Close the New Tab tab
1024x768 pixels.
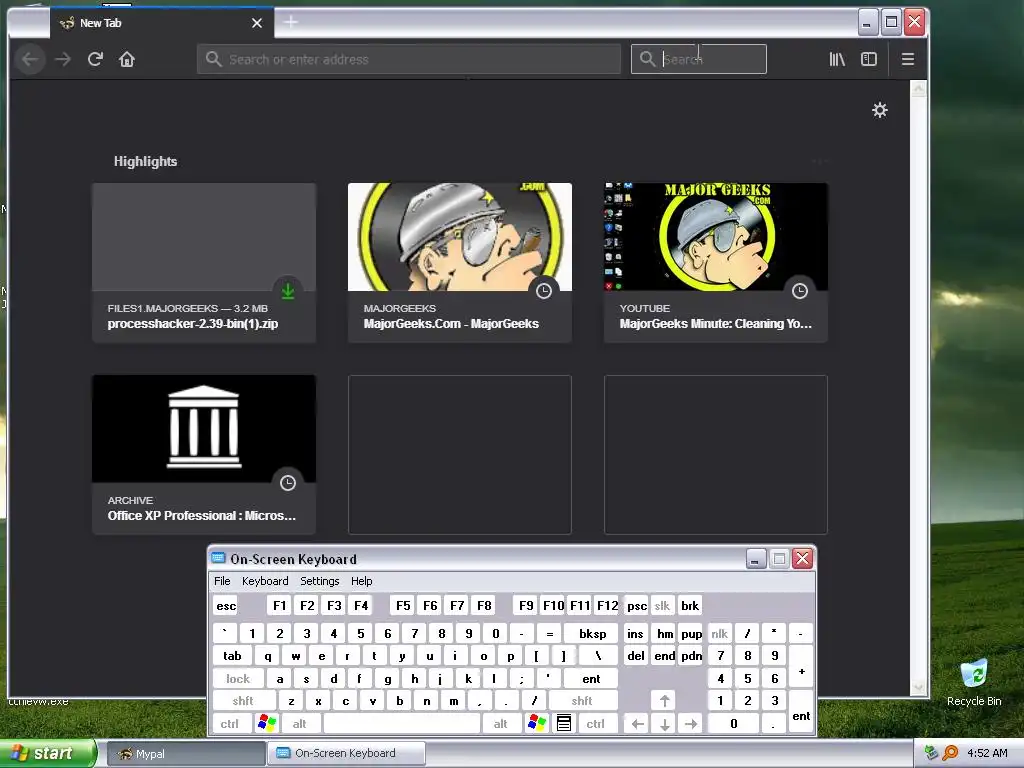coord(257,23)
